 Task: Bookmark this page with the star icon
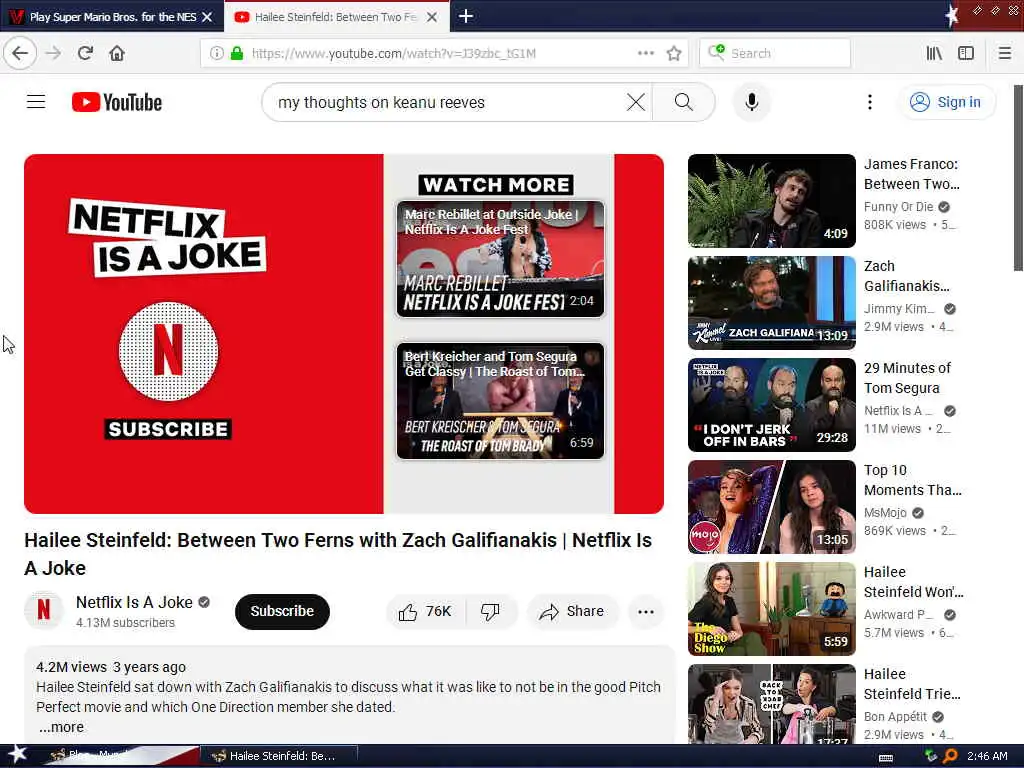(x=674, y=53)
